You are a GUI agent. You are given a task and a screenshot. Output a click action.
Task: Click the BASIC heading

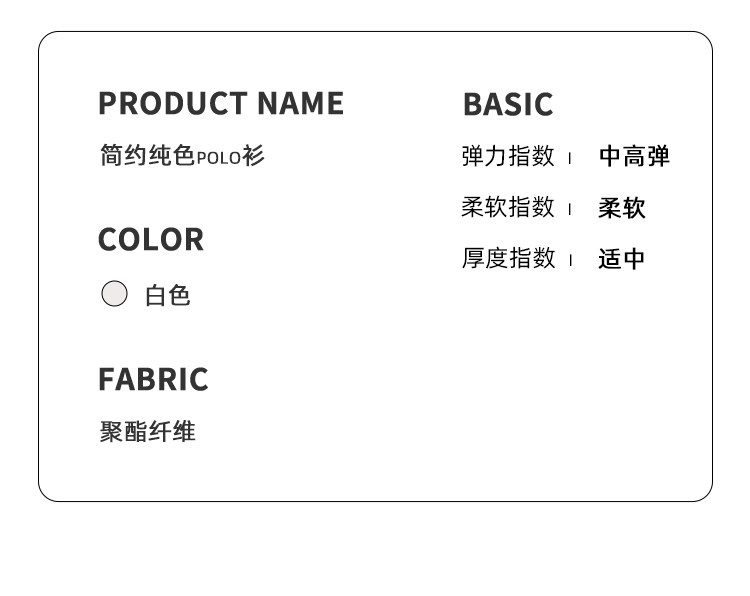(508, 105)
